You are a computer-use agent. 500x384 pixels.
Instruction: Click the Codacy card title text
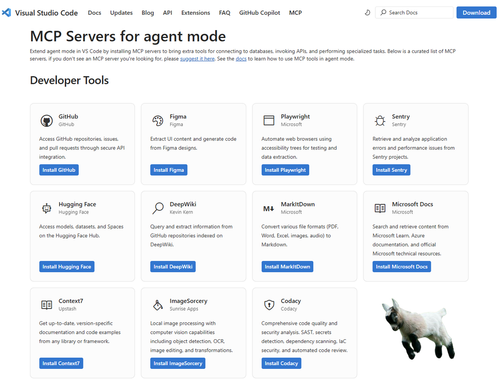(291, 301)
